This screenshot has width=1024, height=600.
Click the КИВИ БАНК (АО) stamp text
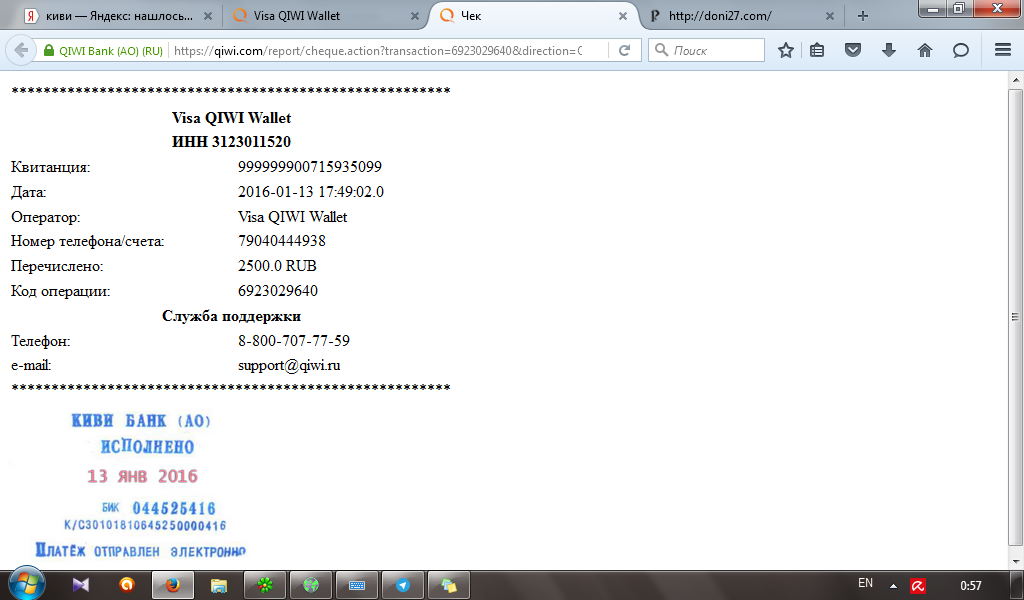141,420
